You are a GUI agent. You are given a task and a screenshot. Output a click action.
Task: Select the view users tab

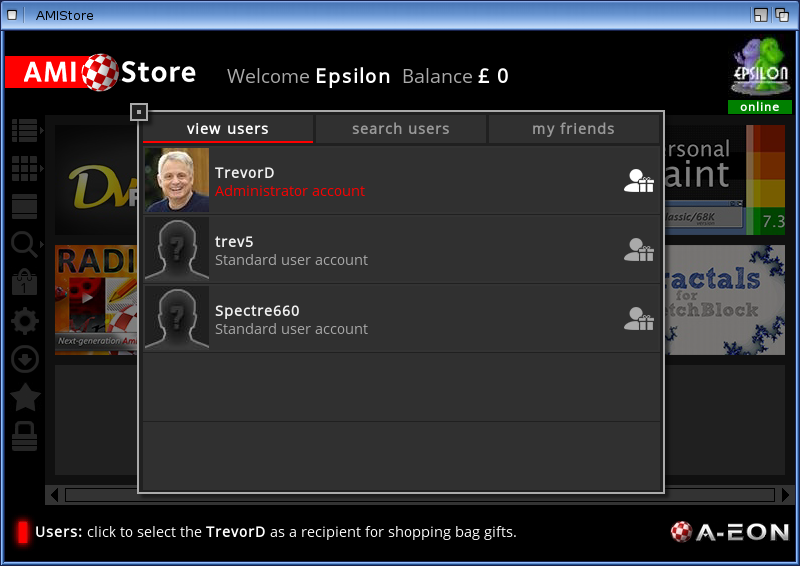[x=228, y=129]
